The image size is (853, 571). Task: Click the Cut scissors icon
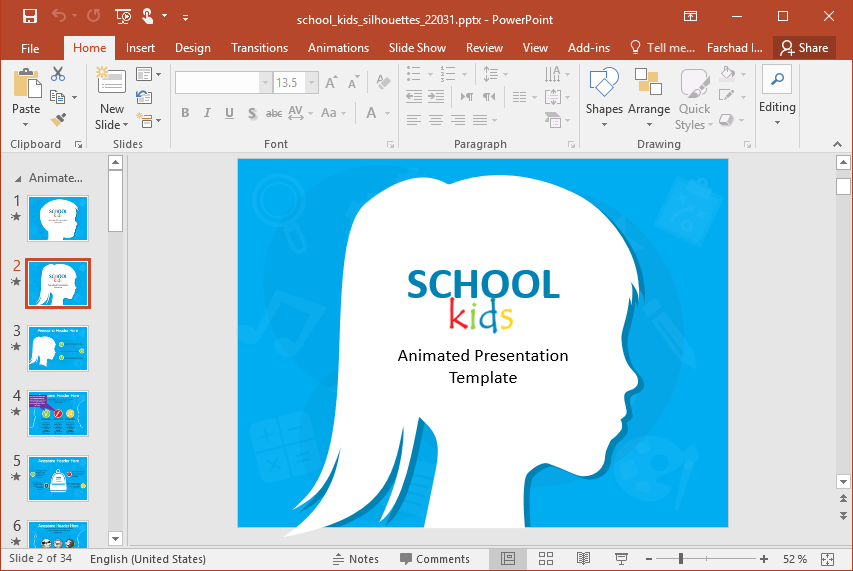58,74
